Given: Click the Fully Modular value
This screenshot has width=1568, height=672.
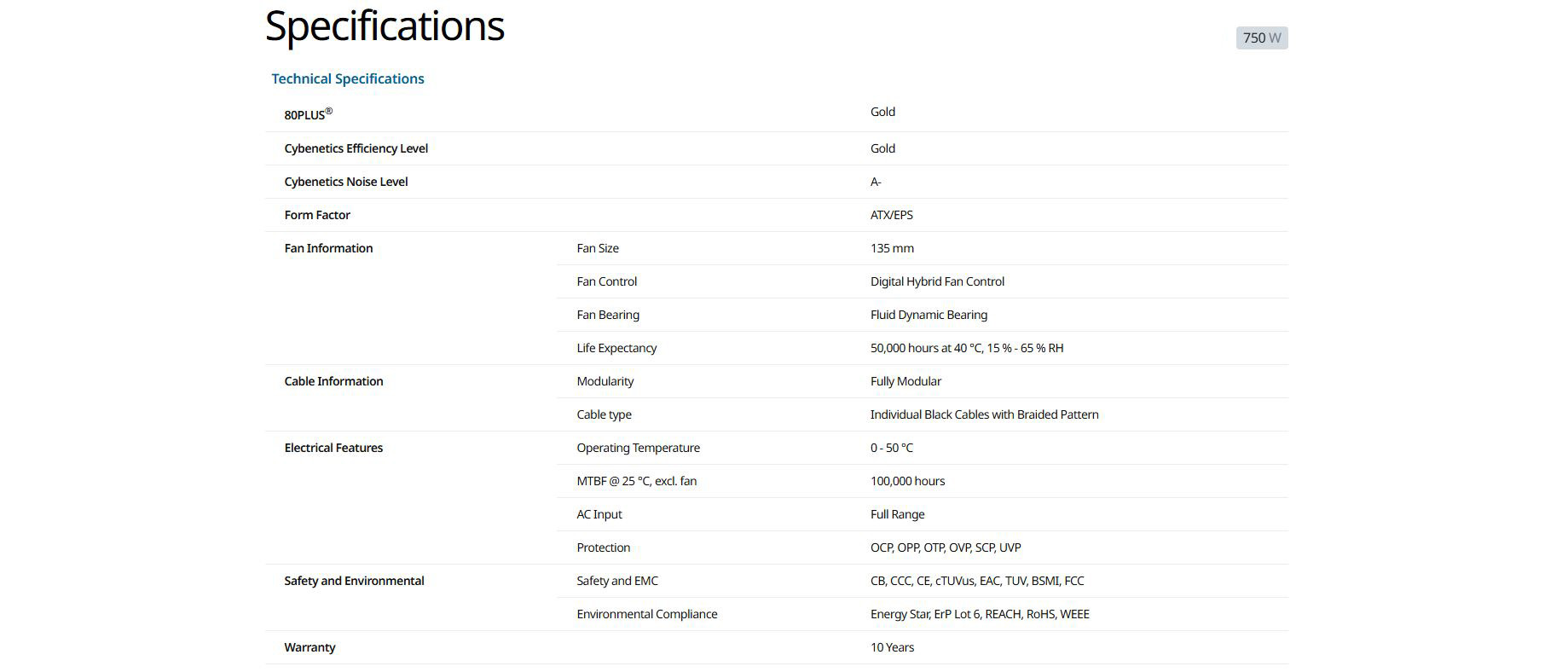Looking at the screenshot, I should (x=906, y=381).
